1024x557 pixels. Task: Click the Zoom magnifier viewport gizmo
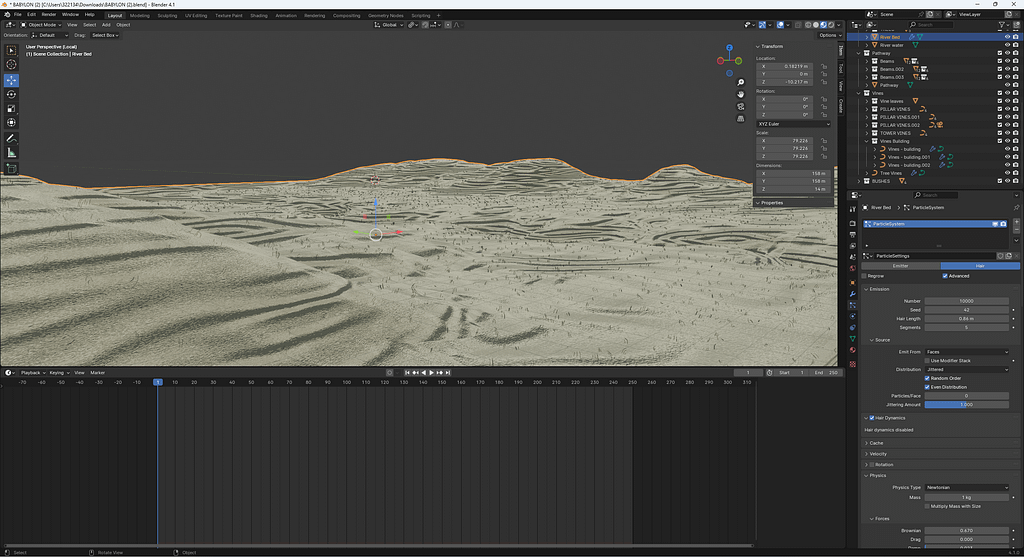pyautogui.click(x=740, y=82)
